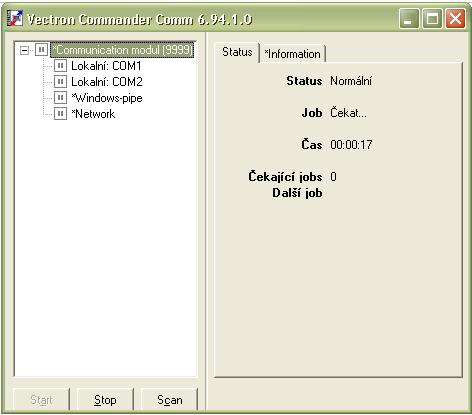472x415 pixels.
Task: Click the Čekat... job value
Action: point(348,113)
